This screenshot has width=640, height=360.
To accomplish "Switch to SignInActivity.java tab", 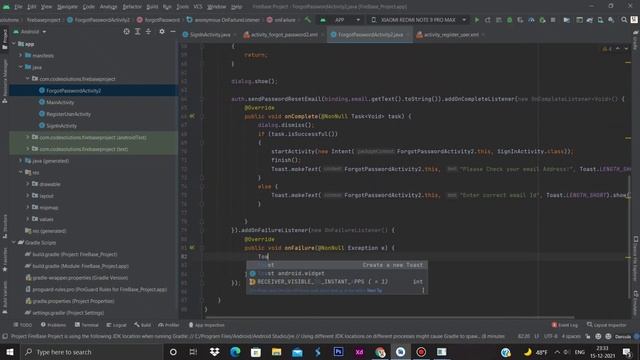I will 210,35.
